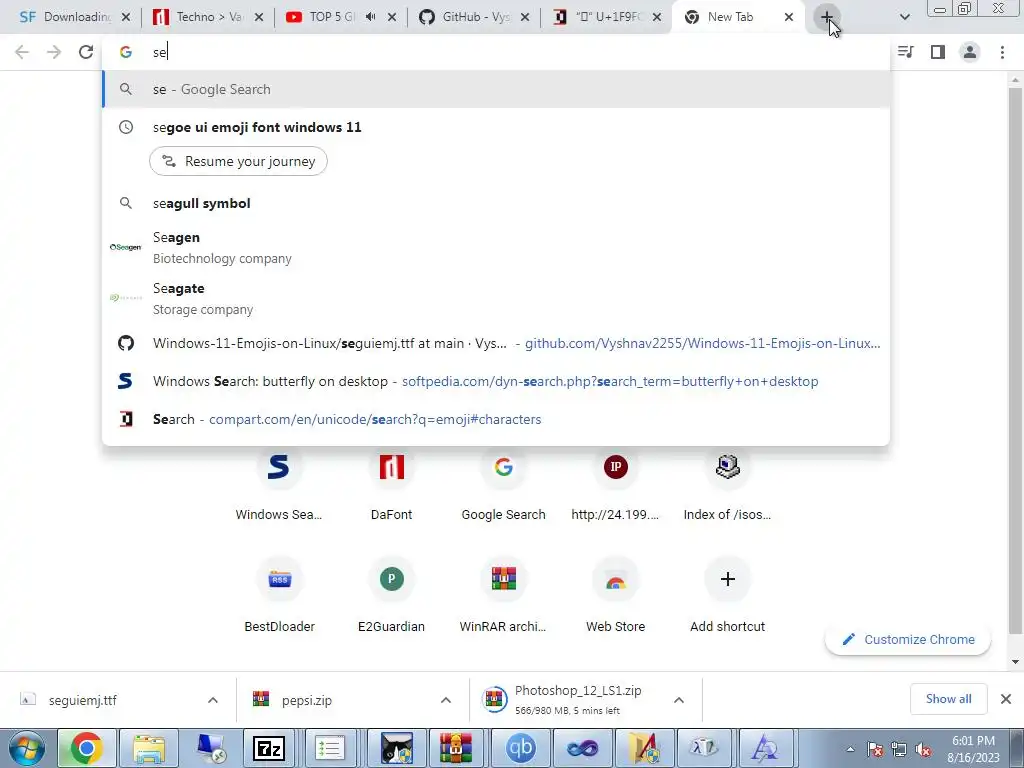Close the GitHub tab
The height and width of the screenshot is (768, 1024).
(x=524, y=17)
